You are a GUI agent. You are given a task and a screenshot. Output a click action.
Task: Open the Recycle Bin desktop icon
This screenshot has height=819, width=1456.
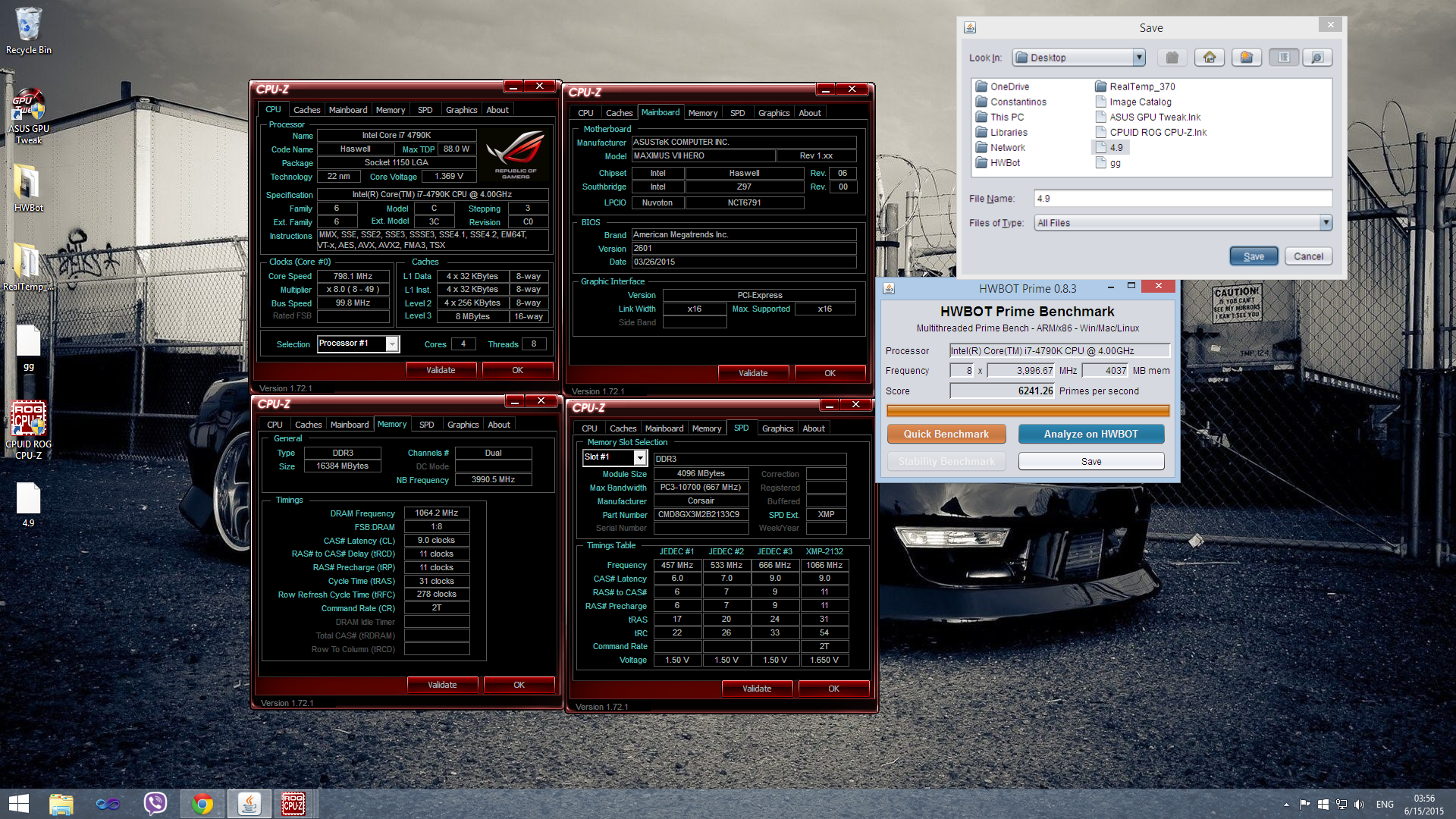coord(29,30)
